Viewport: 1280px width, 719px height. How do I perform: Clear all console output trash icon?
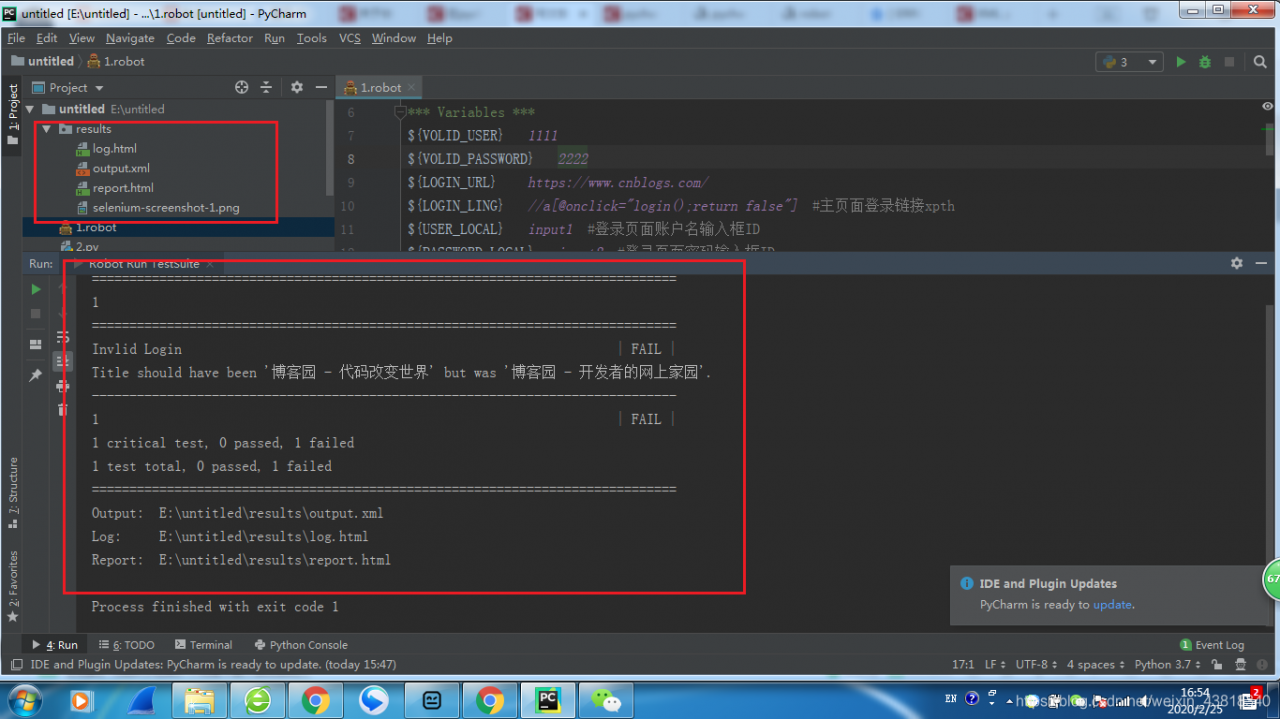[x=63, y=409]
